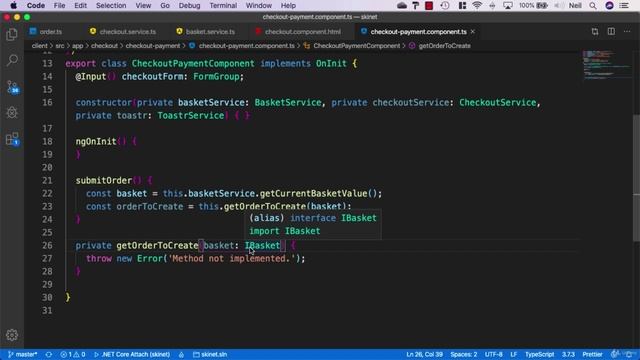
Task: Open the Selection menu
Action: (111, 6)
